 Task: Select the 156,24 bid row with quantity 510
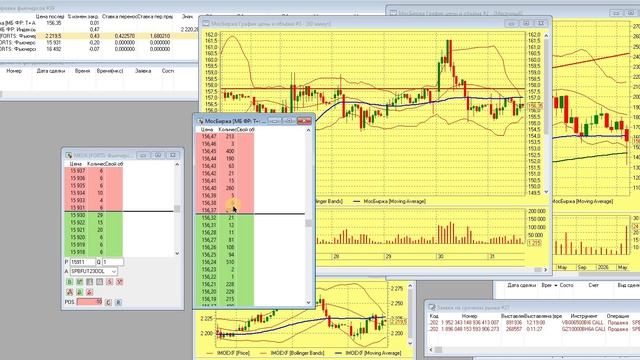click(225, 262)
